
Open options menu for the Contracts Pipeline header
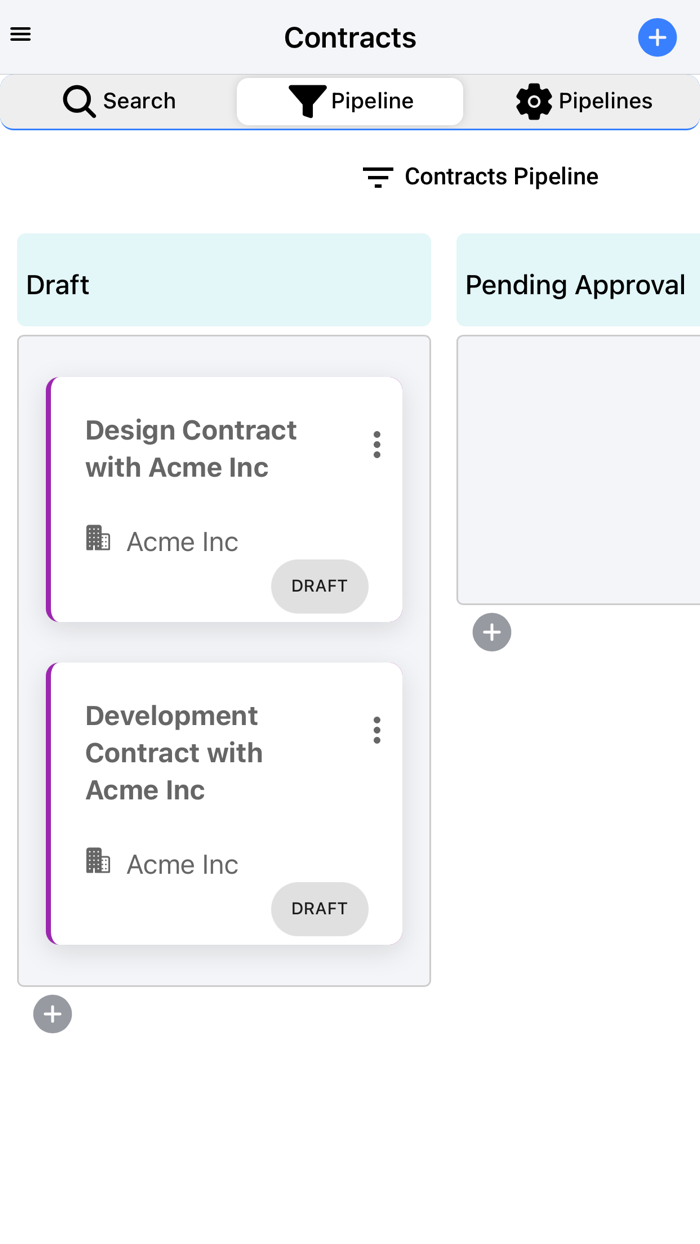tap(377, 176)
